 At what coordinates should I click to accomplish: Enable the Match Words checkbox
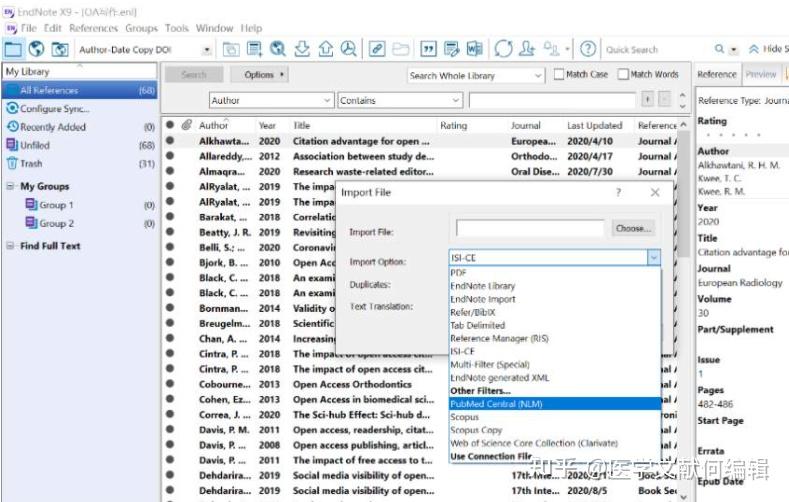(x=623, y=74)
